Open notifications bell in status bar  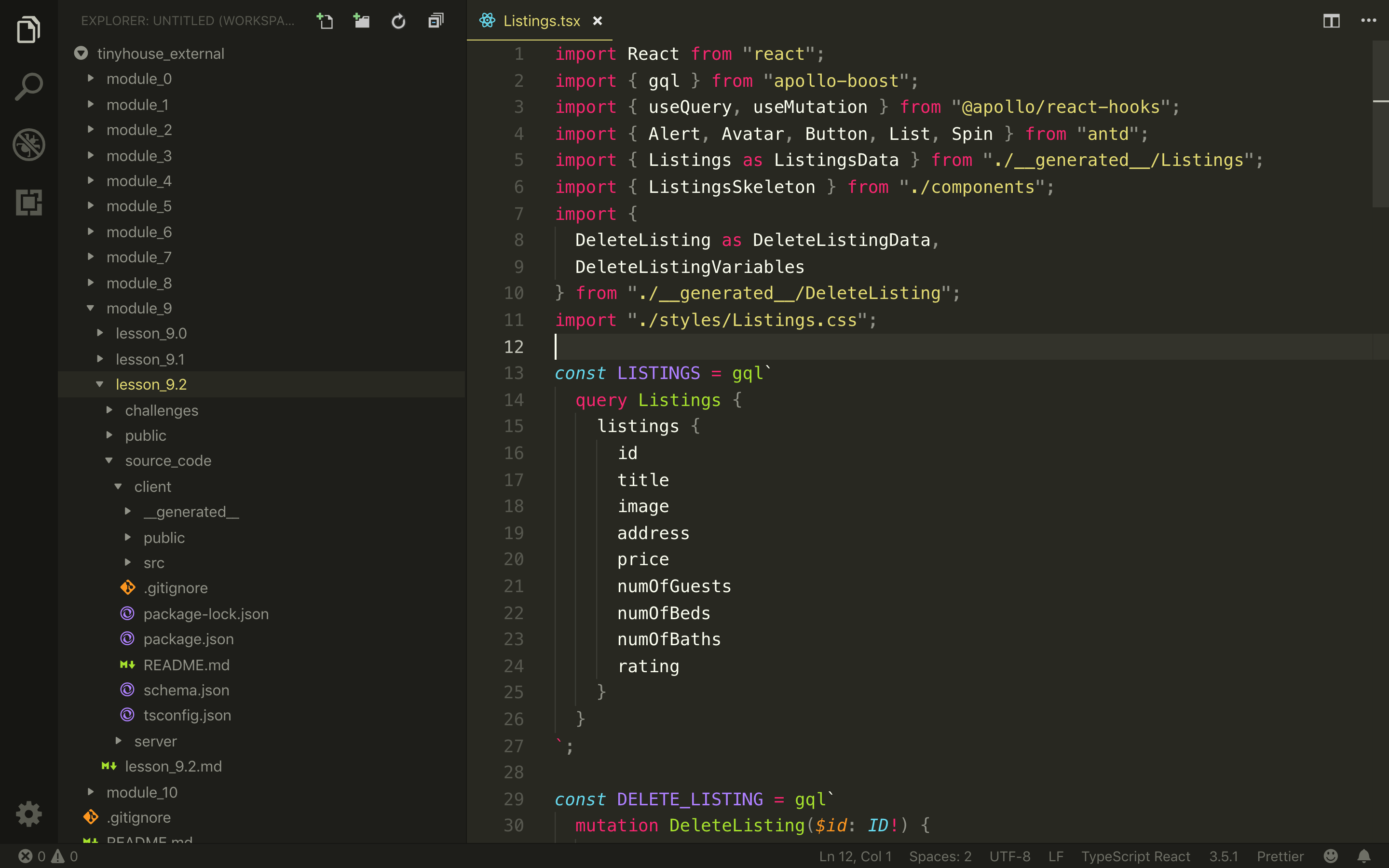[1364, 856]
